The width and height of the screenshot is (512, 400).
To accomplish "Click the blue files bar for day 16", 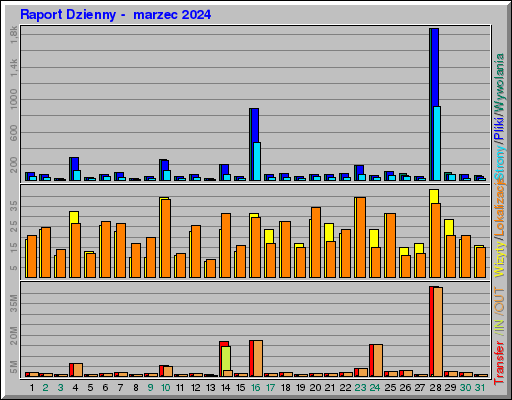I will (x=255, y=125).
